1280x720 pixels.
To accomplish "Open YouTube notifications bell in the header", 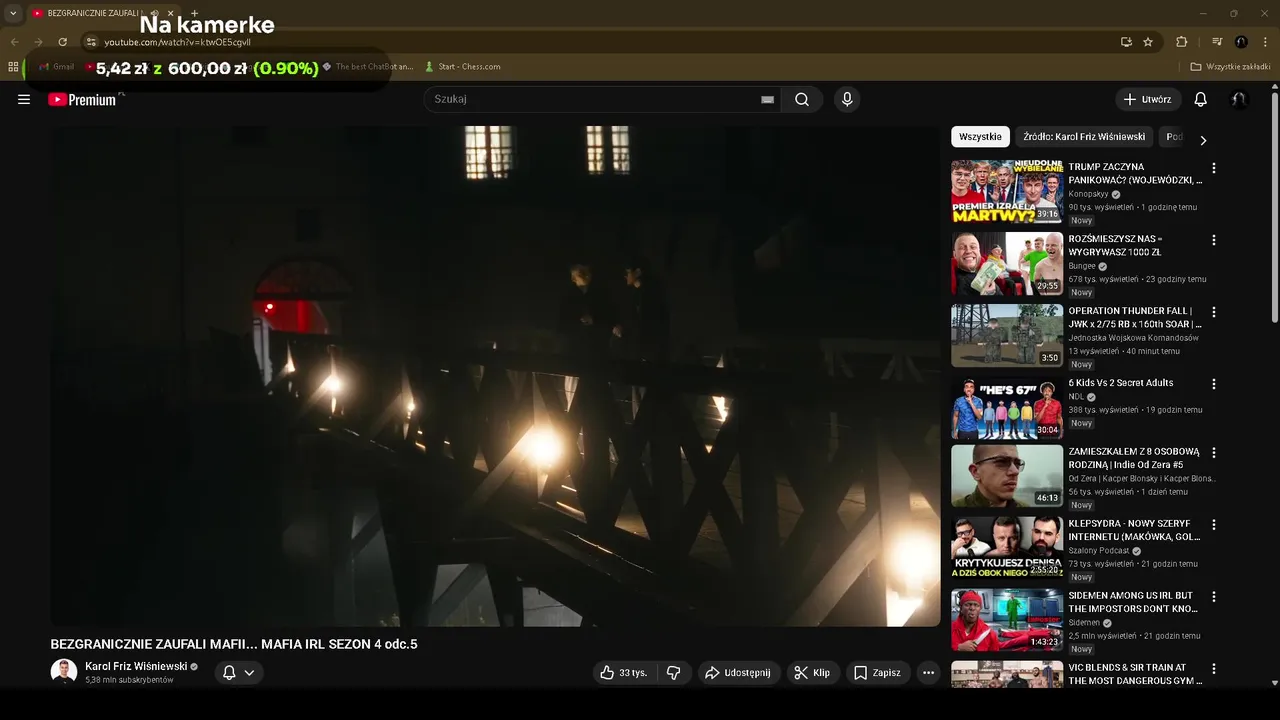I will point(1201,99).
